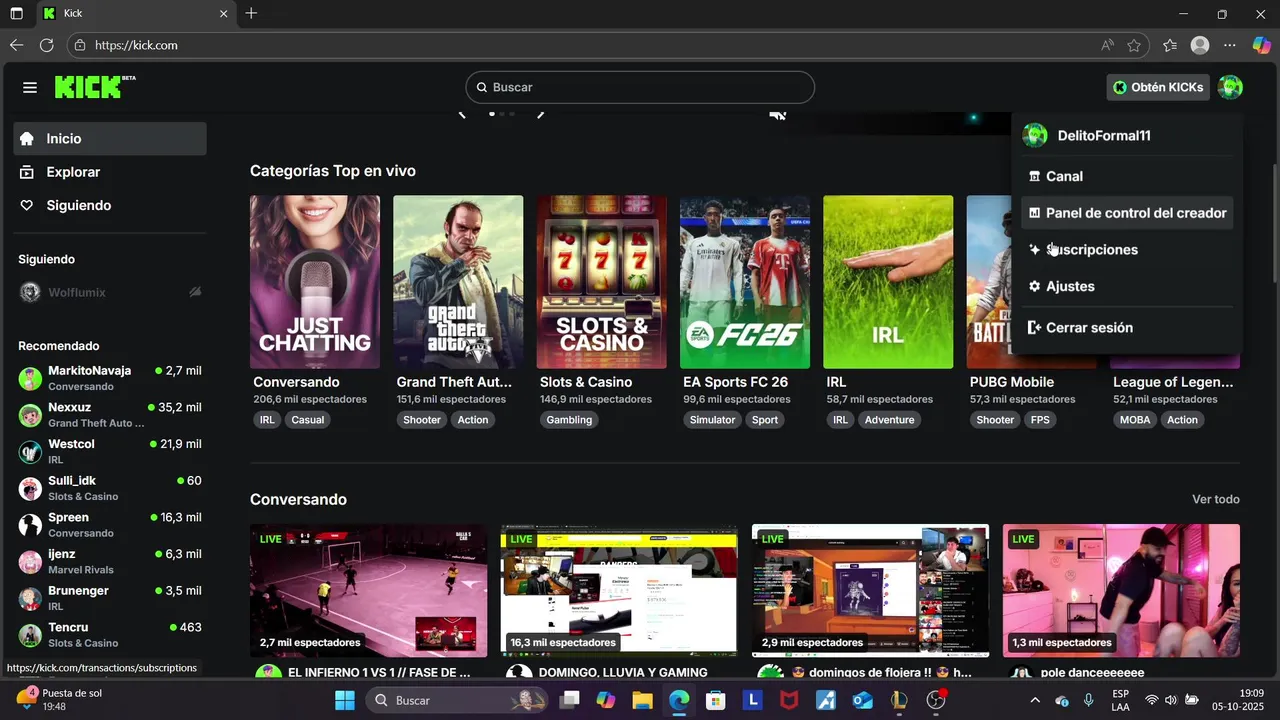
Task: Click Westcol avatar in recommended list
Action: tap(30, 451)
